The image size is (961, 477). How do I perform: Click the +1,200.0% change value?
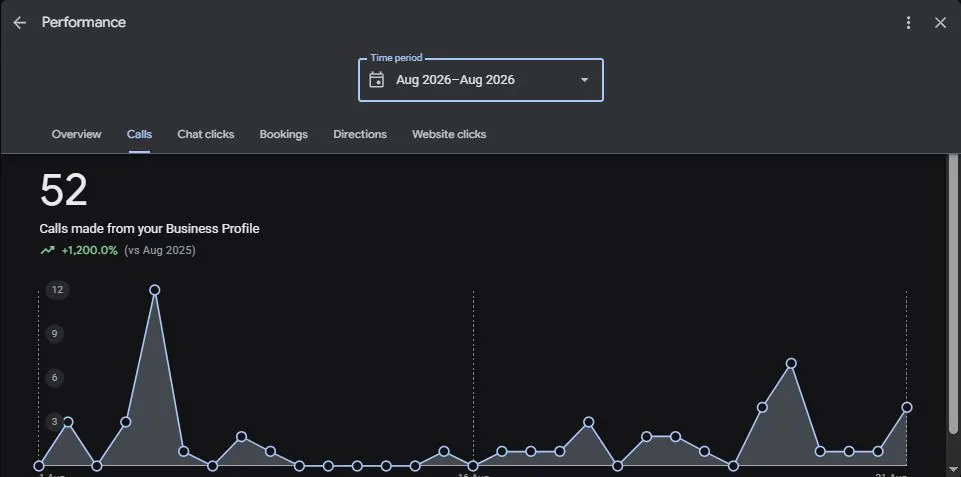(x=89, y=250)
